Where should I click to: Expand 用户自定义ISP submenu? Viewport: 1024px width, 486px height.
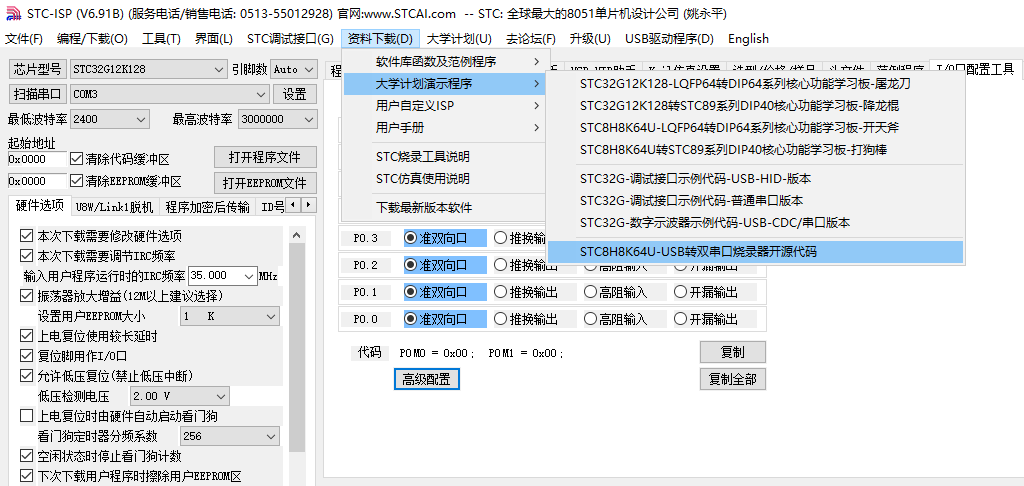446,106
